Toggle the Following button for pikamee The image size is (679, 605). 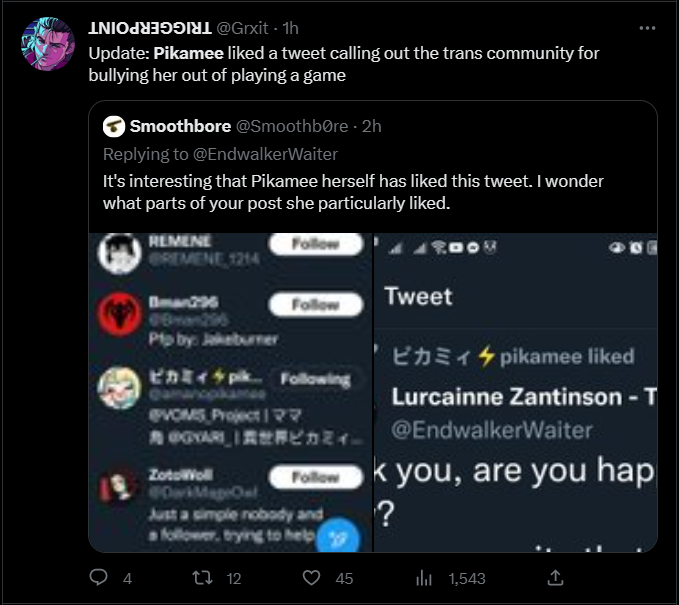315,379
